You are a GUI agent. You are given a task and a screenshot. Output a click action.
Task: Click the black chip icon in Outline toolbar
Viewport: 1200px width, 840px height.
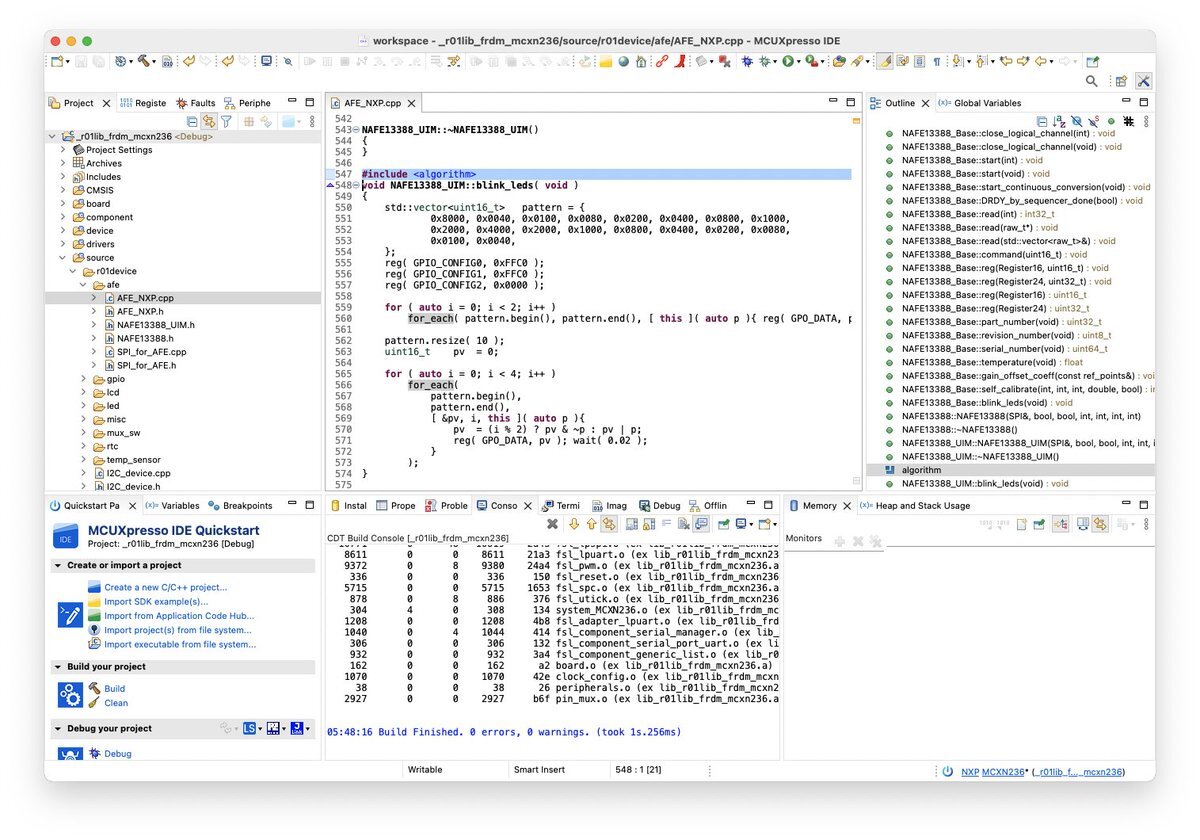(1128, 122)
